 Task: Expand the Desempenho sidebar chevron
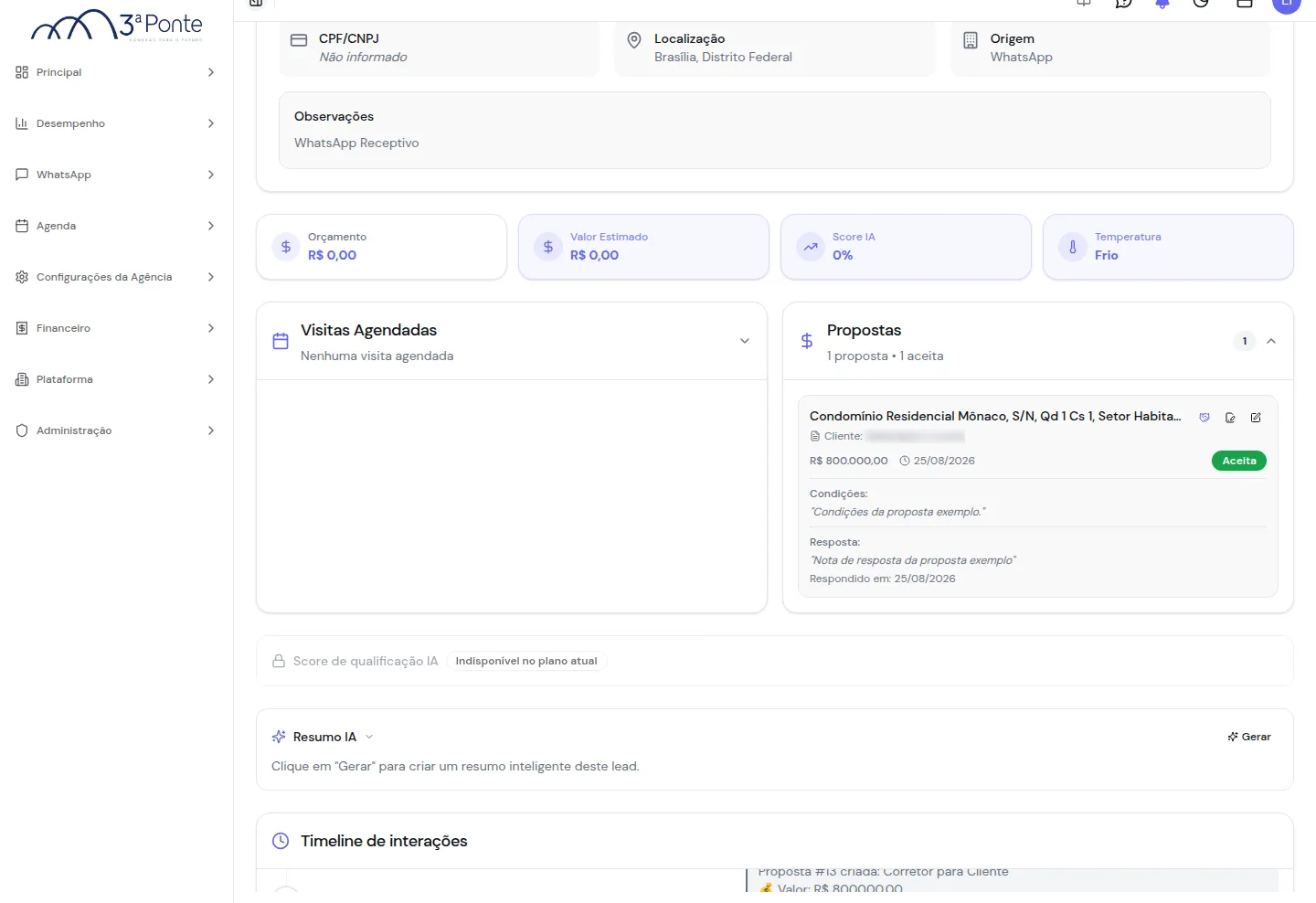211,123
